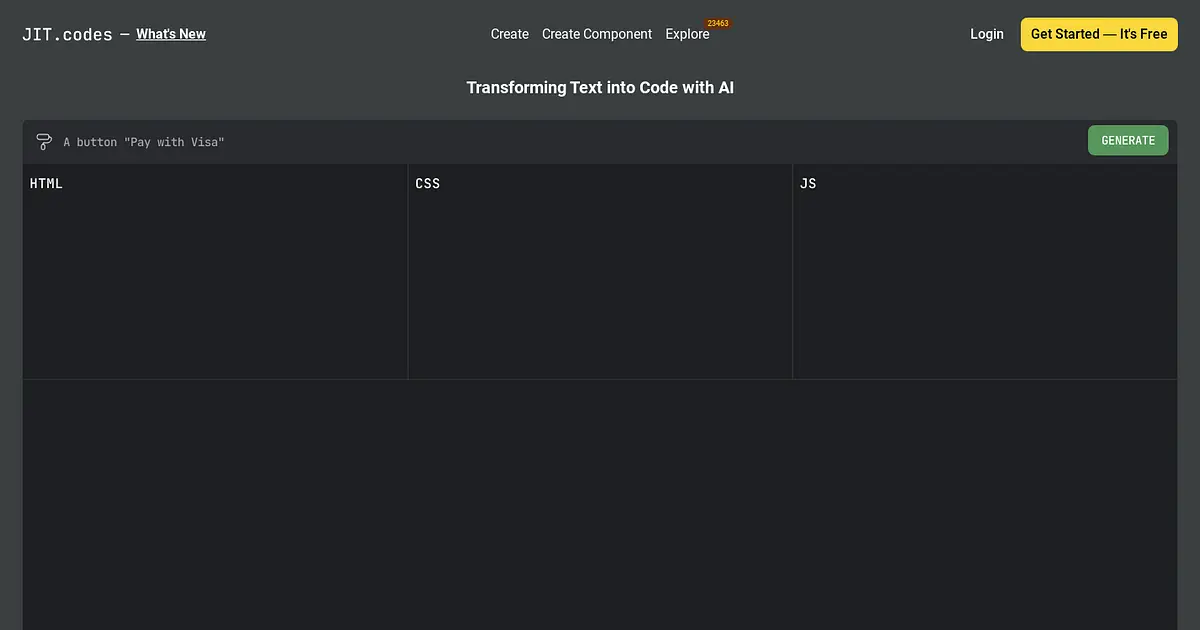Select the HTML panel label
1200x630 pixels.
[46, 184]
